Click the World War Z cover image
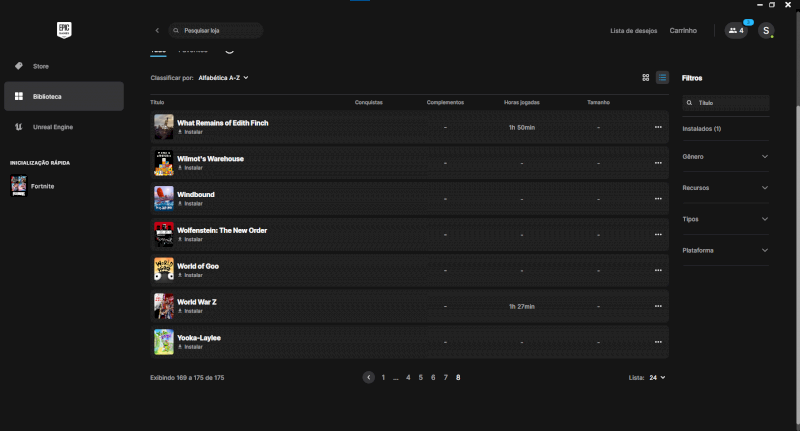The image size is (800, 431). click(164, 306)
